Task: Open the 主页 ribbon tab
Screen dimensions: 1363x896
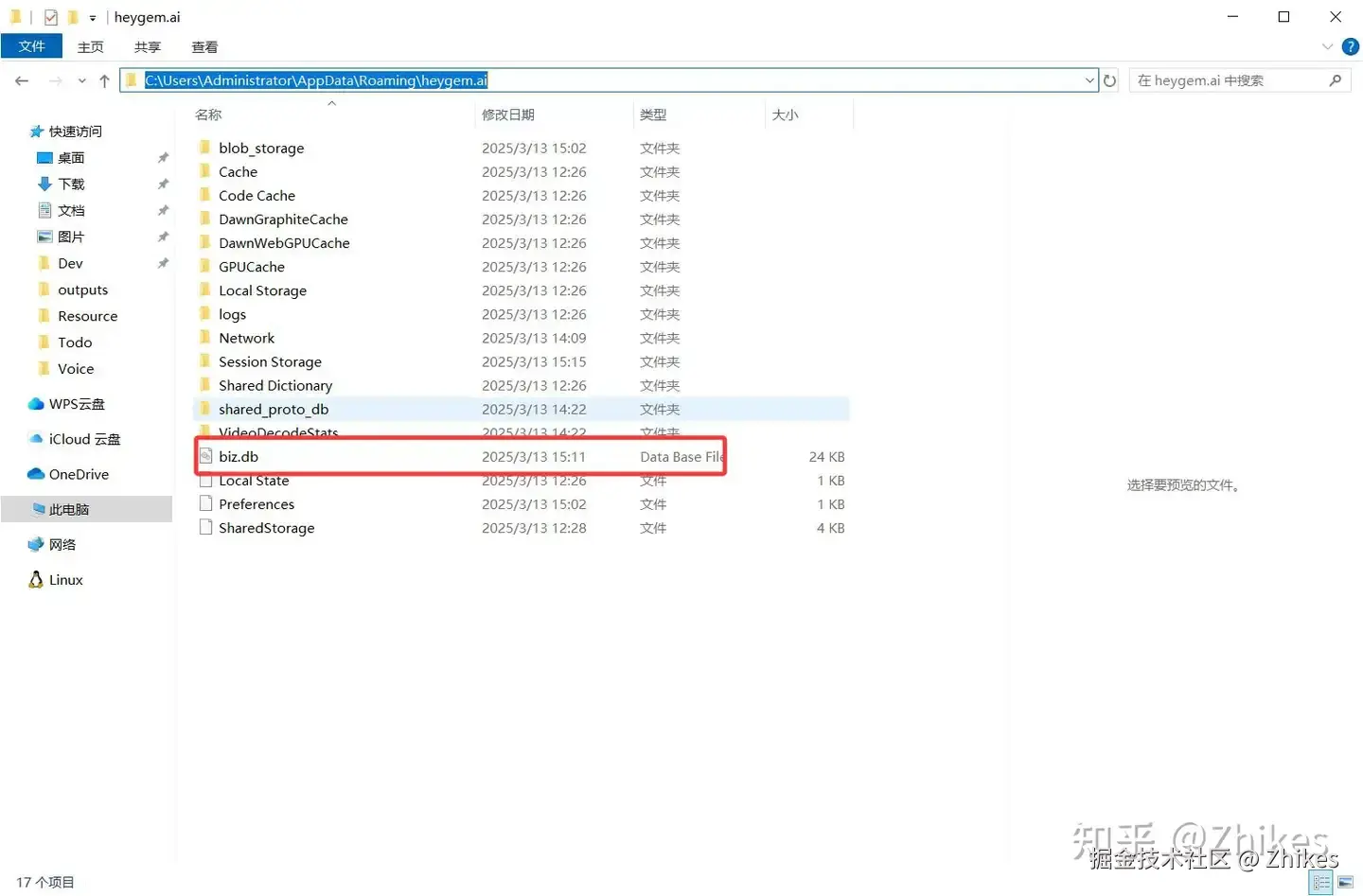Action: point(91,46)
